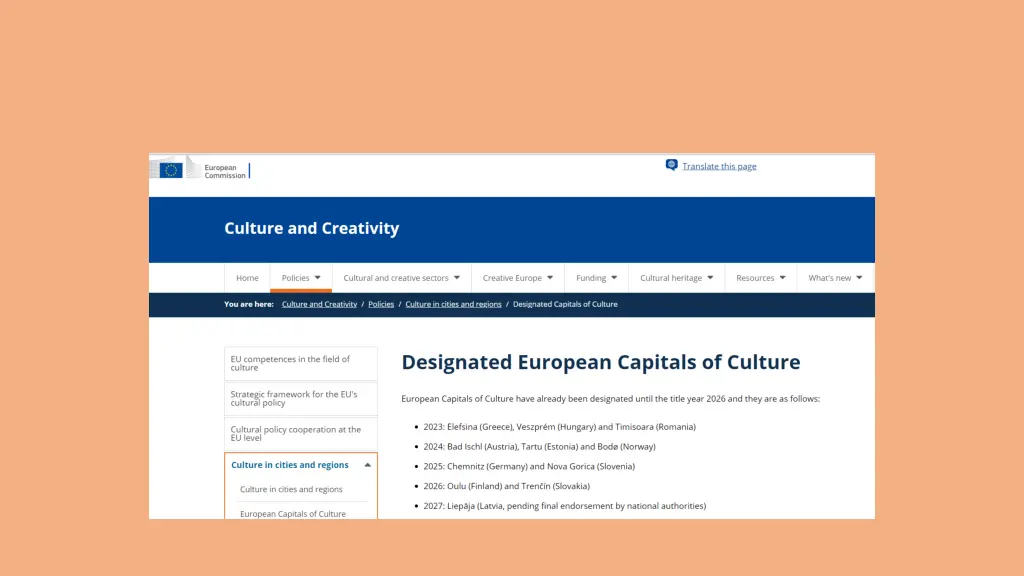Expand the Creative Europe dropdown arrow
The image size is (1024, 576).
point(550,278)
